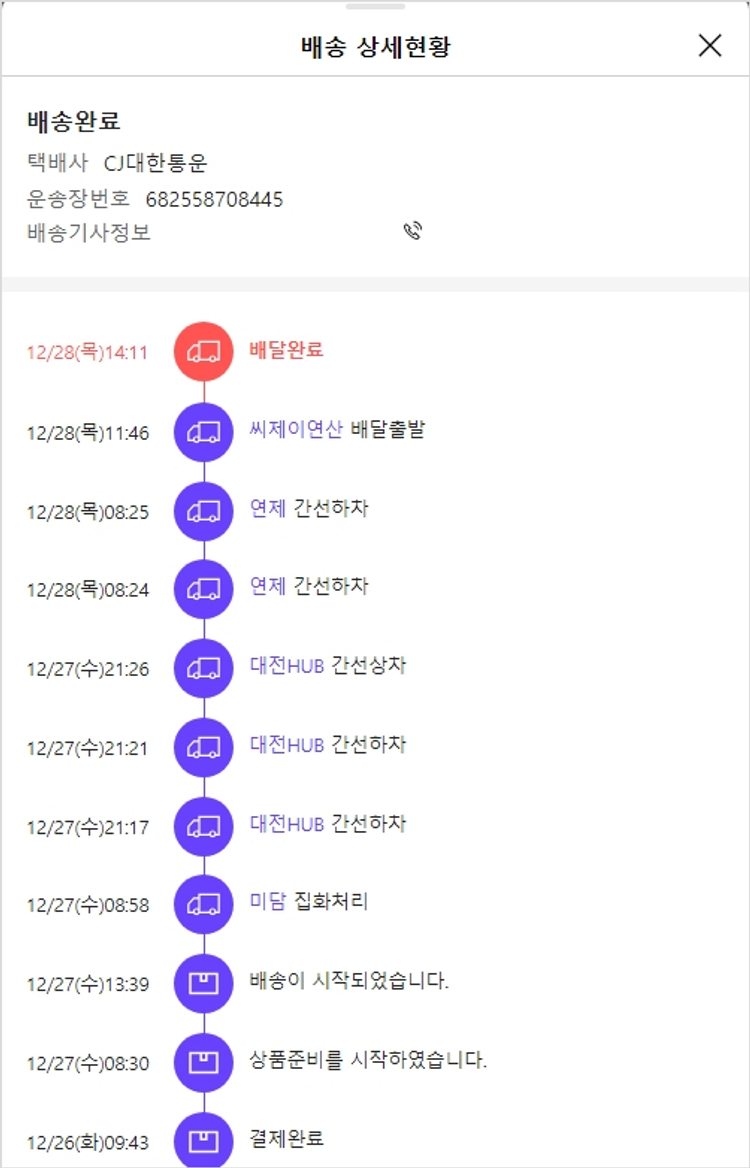Open the 미담 pickup location link
This screenshot has height=1168, width=750.
[267, 903]
